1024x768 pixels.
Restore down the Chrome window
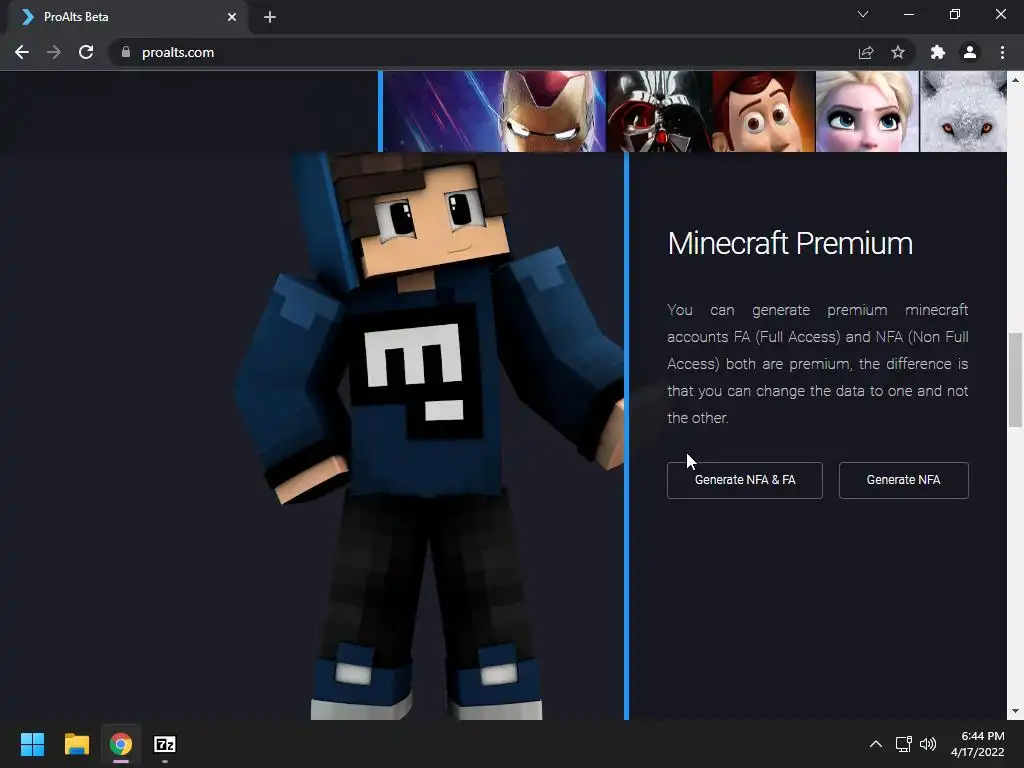pyautogui.click(x=955, y=14)
